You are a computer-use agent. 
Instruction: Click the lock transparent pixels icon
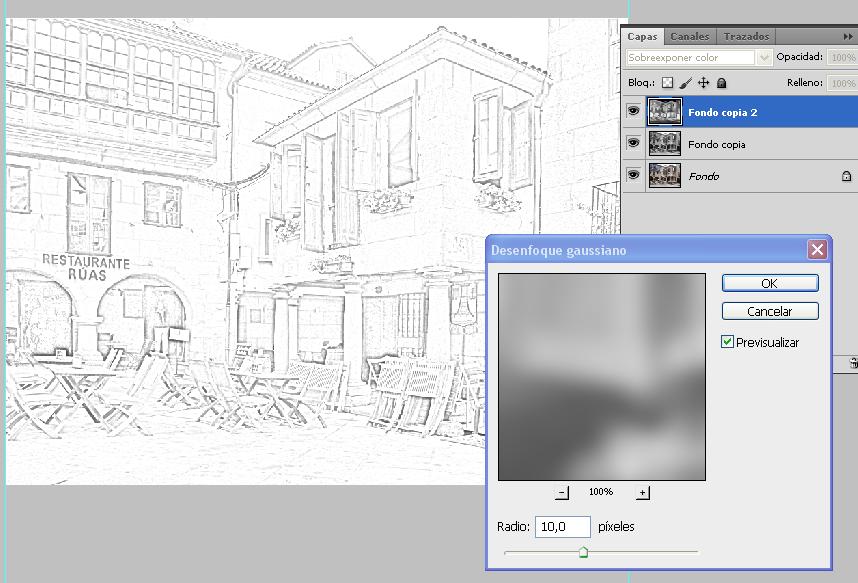click(x=668, y=83)
